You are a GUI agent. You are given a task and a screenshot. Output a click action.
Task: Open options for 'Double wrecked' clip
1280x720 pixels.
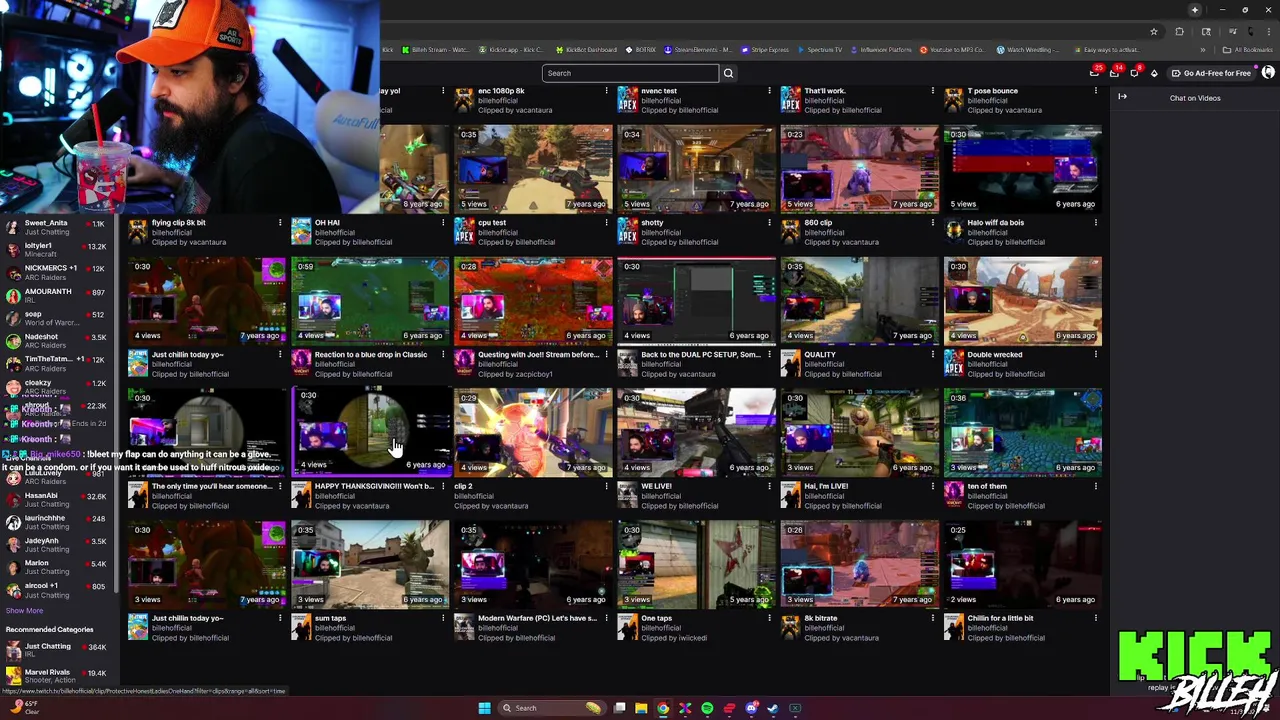1095,355
